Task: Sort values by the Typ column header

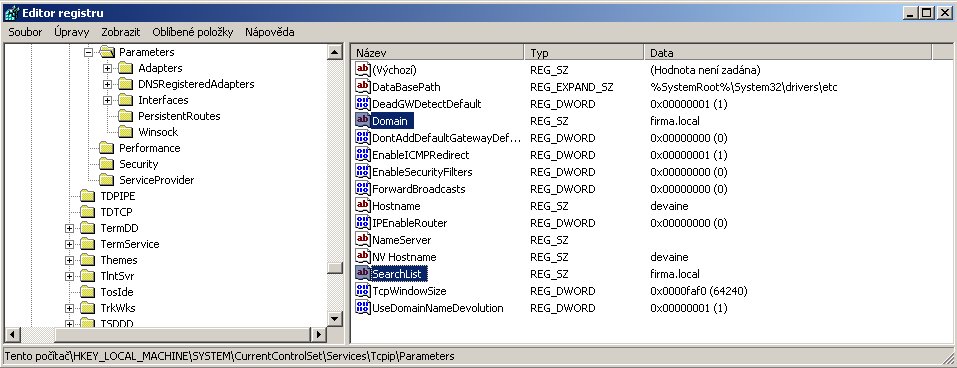Action: click(584, 53)
